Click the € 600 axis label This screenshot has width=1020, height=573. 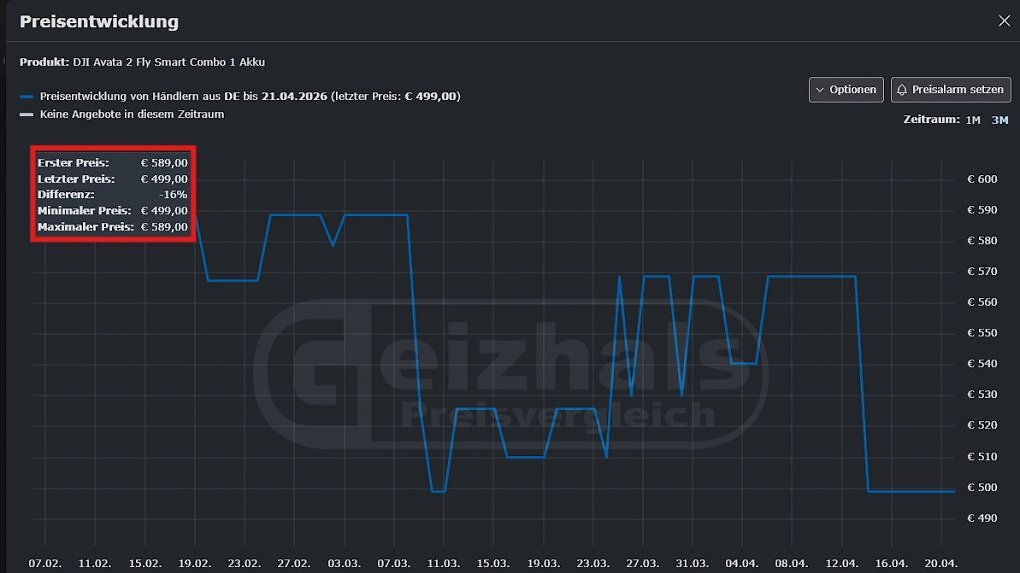pos(982,179)
